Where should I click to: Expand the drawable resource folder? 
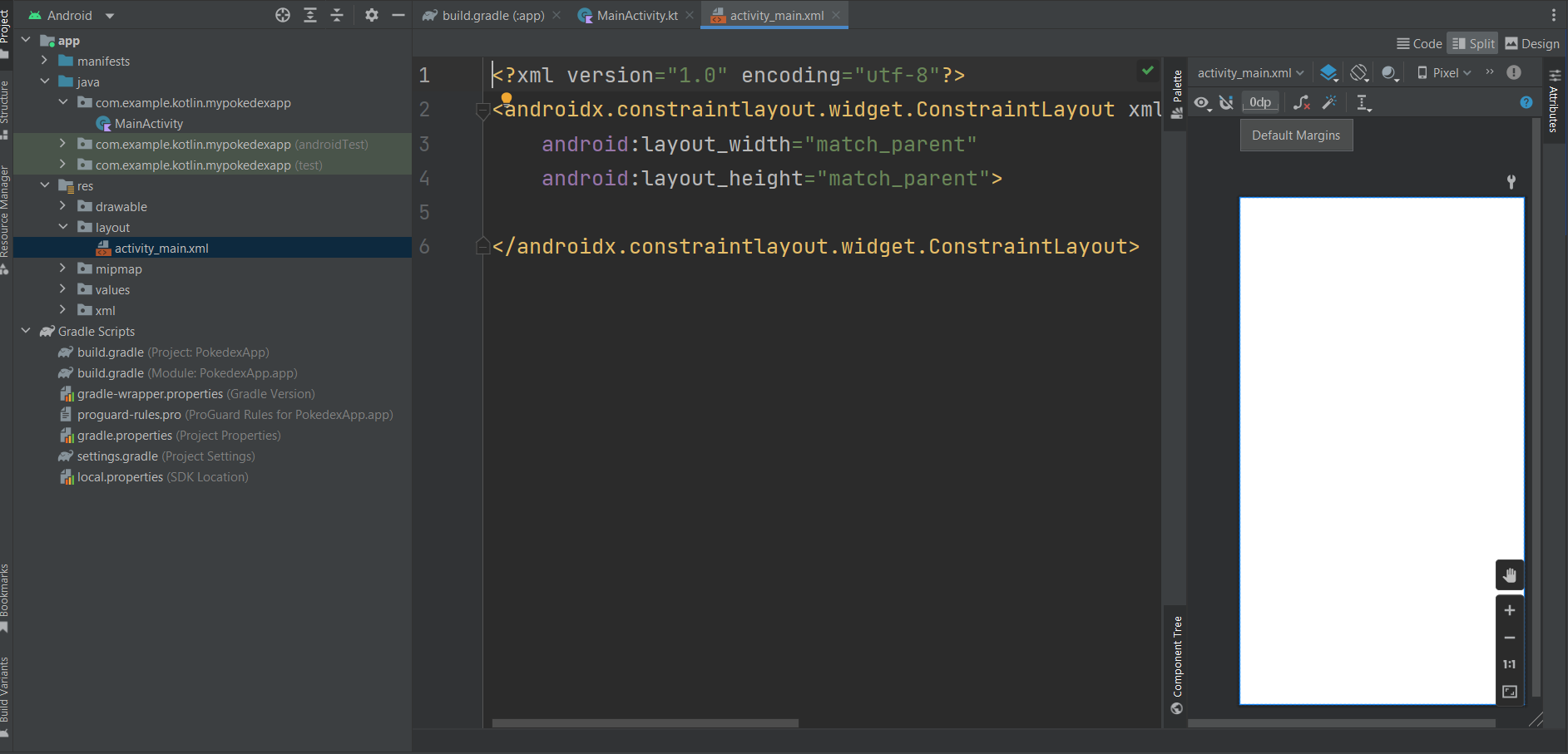point(63,206)
